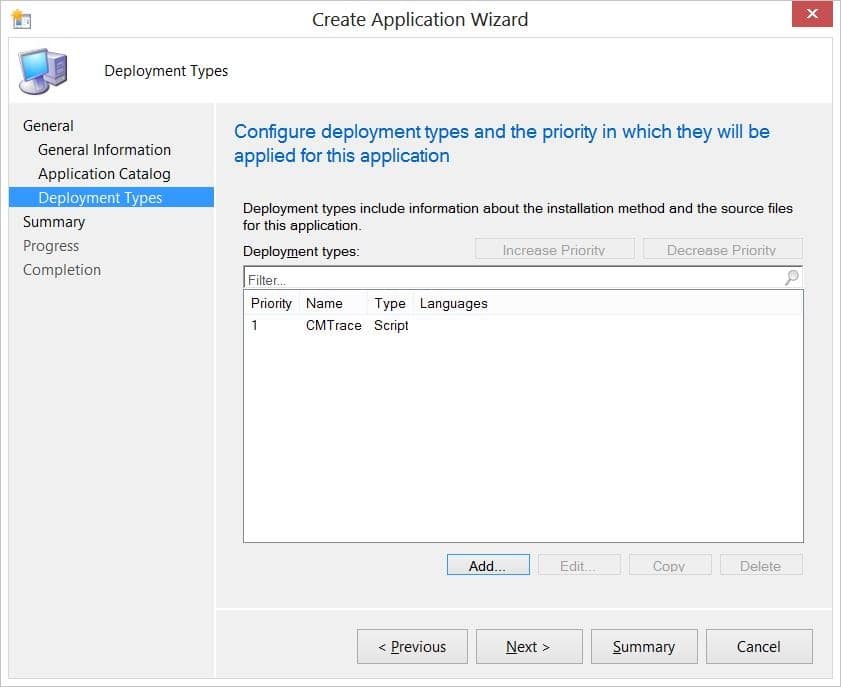
Task: Click the search magnifier in the Filter box
Action: point(791,276)
